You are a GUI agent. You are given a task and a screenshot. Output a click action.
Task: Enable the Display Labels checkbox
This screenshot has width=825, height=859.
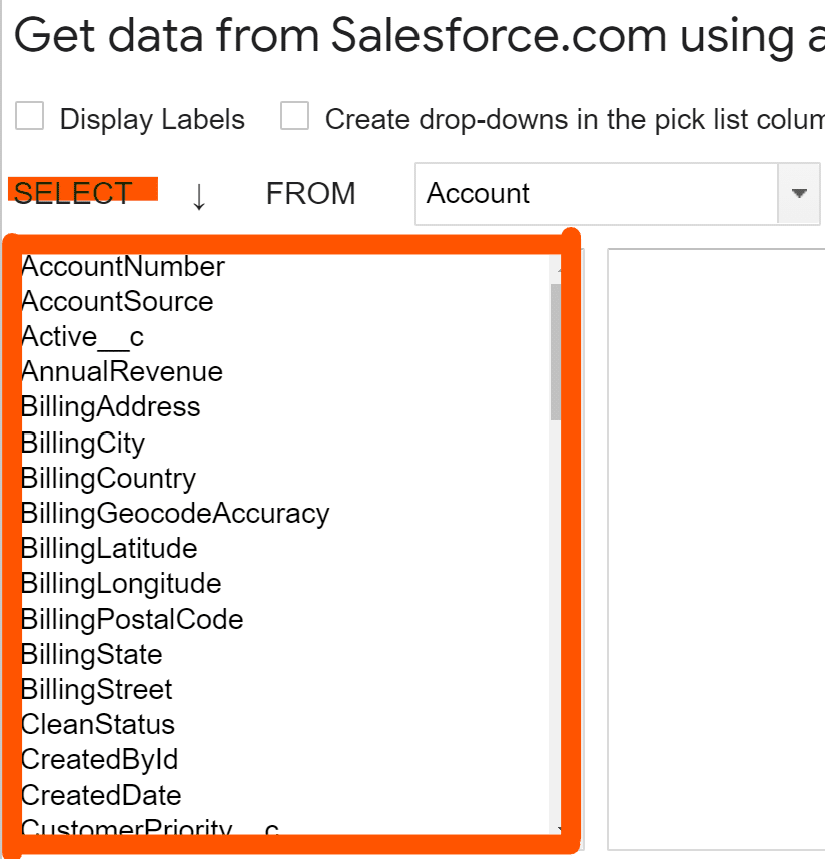pos(30,117)
